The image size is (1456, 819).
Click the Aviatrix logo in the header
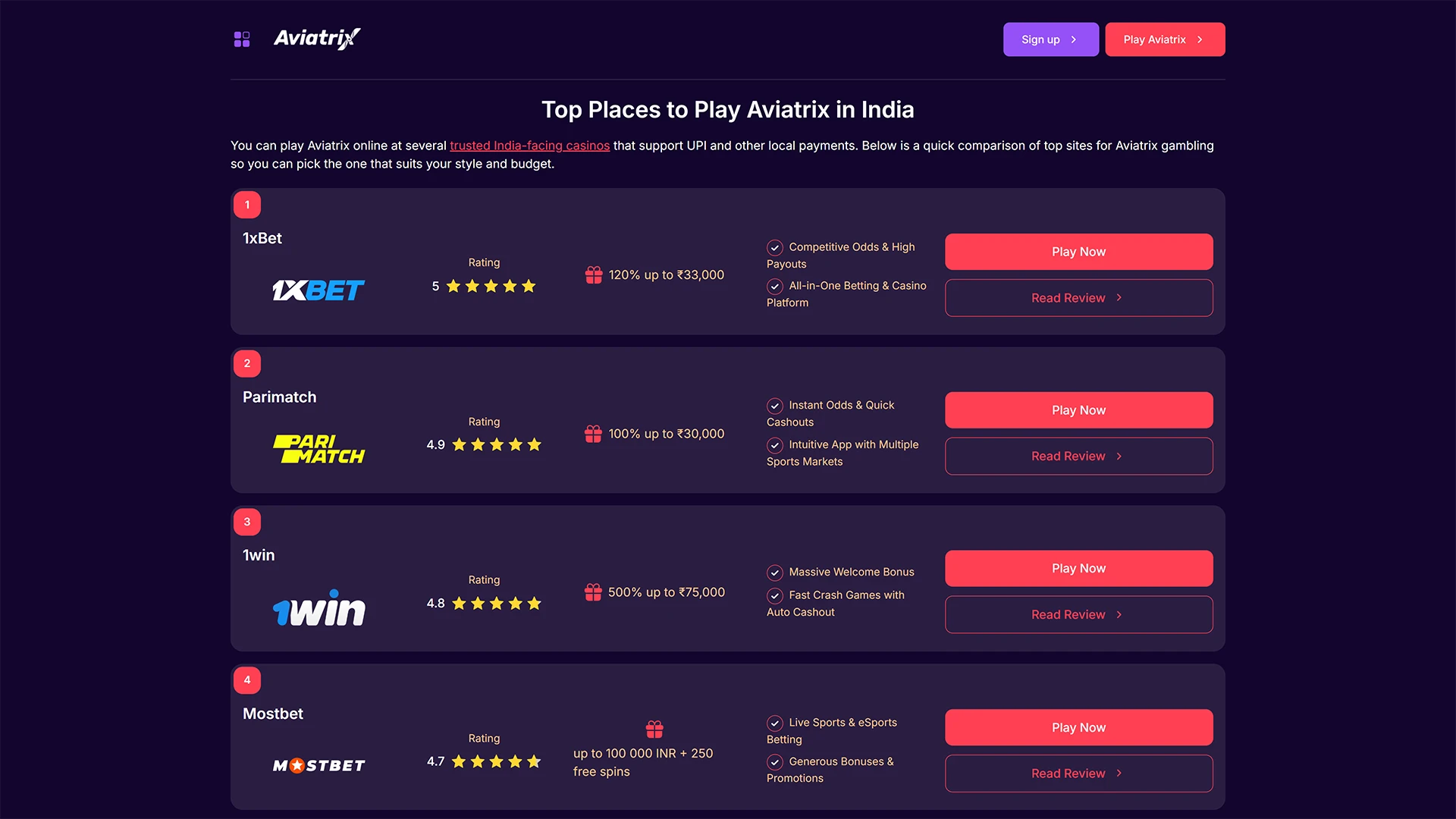[316, 39]
